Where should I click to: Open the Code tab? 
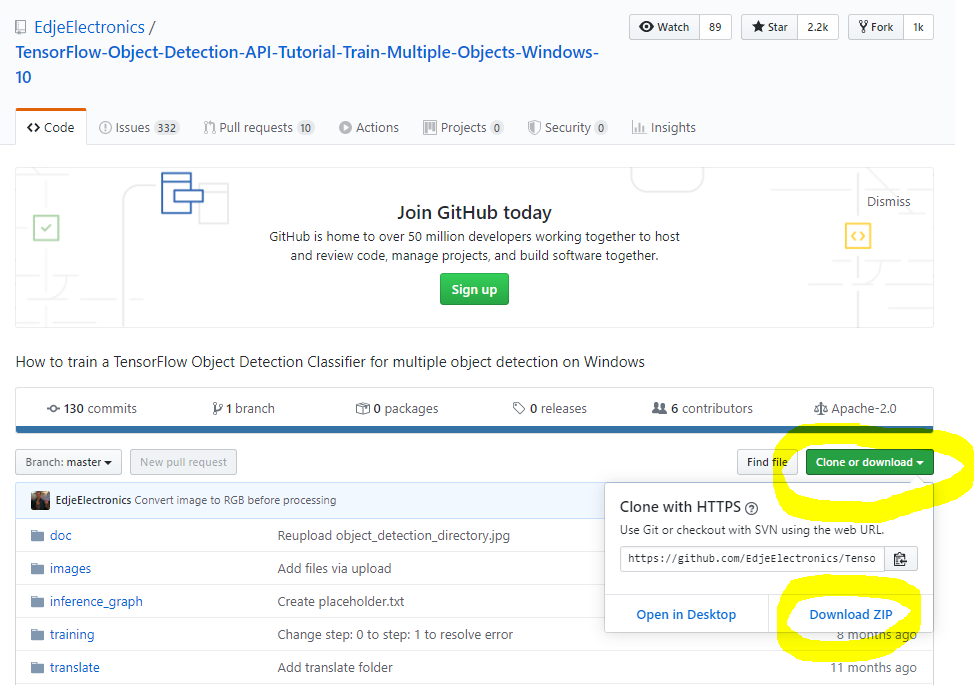[51, 127]
